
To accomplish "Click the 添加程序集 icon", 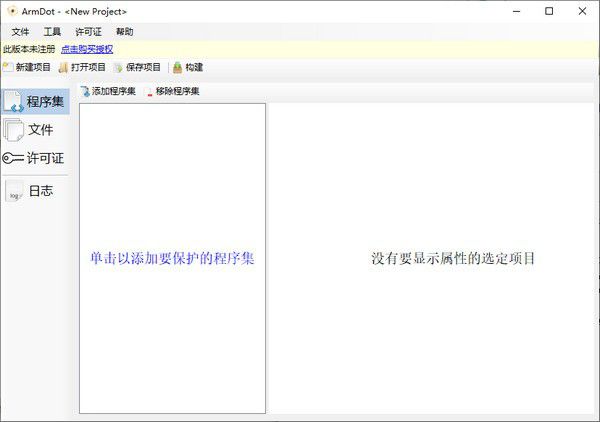I will 85,91.
